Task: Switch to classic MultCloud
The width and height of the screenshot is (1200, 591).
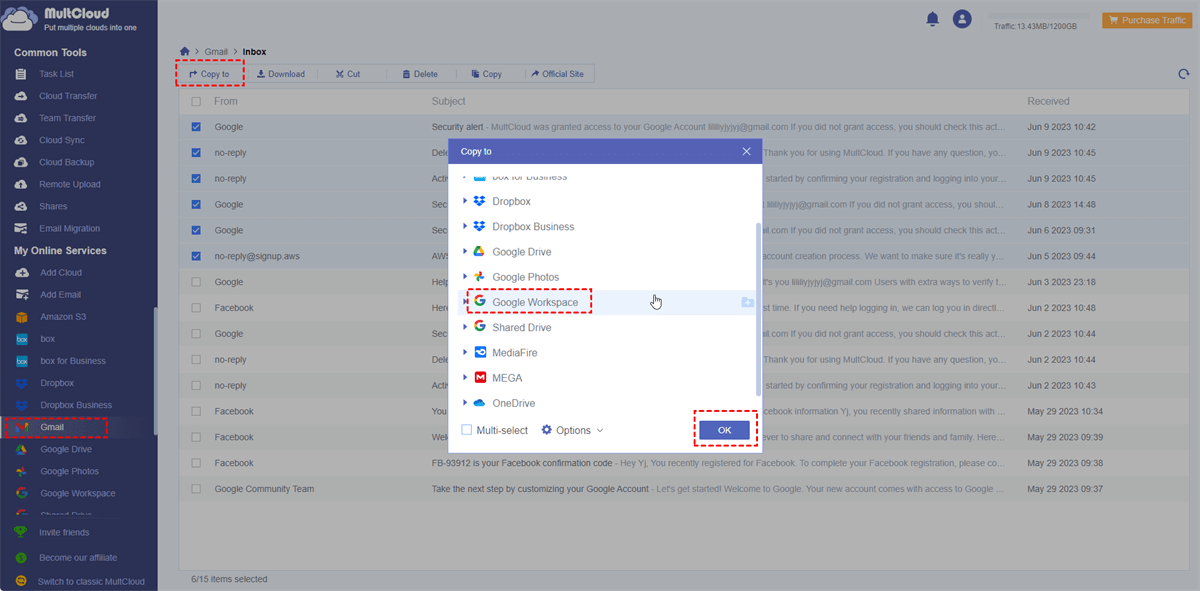Action: tap(91, 581)
